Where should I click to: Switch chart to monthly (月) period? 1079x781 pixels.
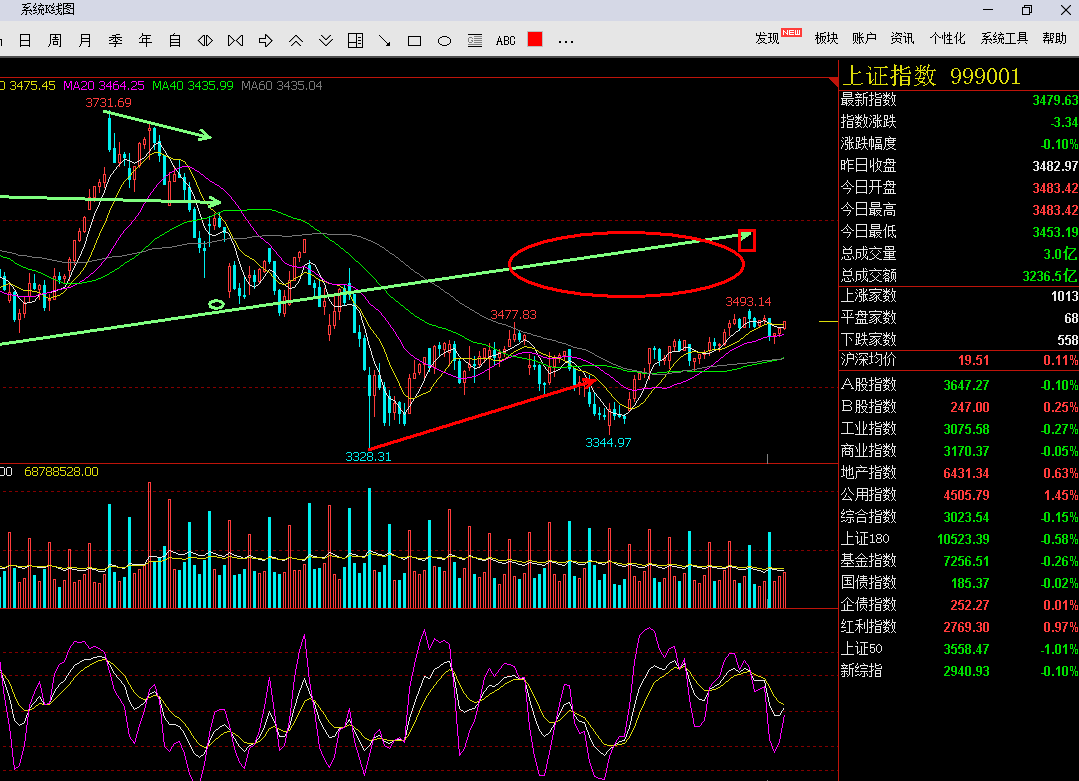(85, 41)
